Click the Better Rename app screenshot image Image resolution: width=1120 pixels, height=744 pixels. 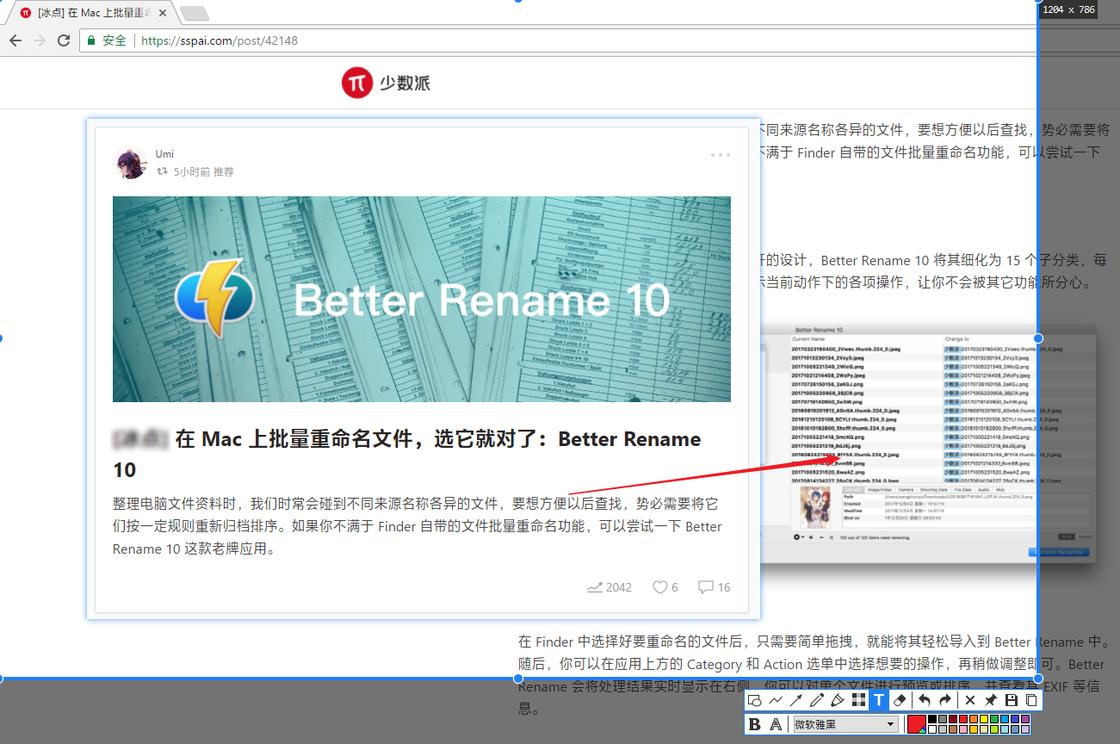point(927,445)
